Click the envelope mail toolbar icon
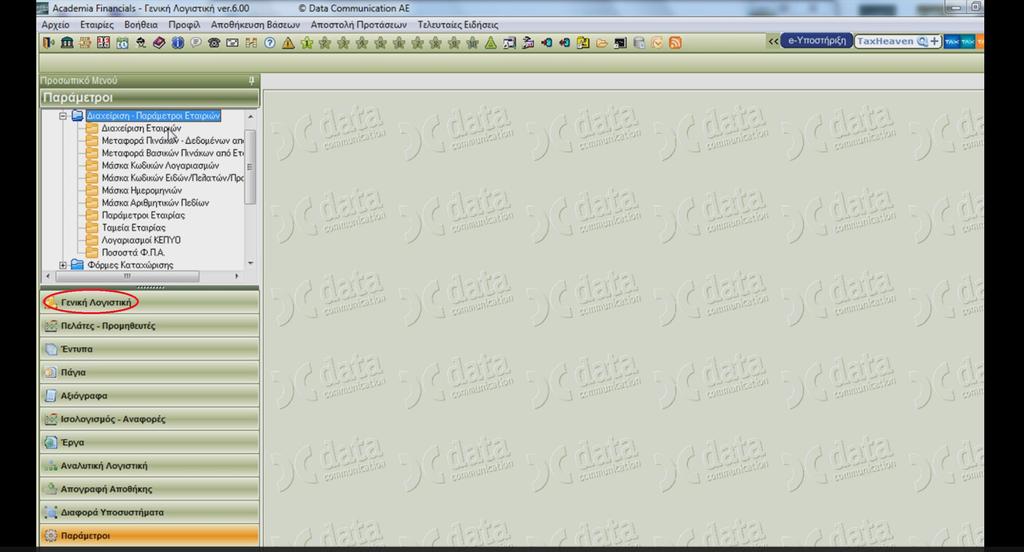Viewport: 1024px width, 552px height. point(232,43)
